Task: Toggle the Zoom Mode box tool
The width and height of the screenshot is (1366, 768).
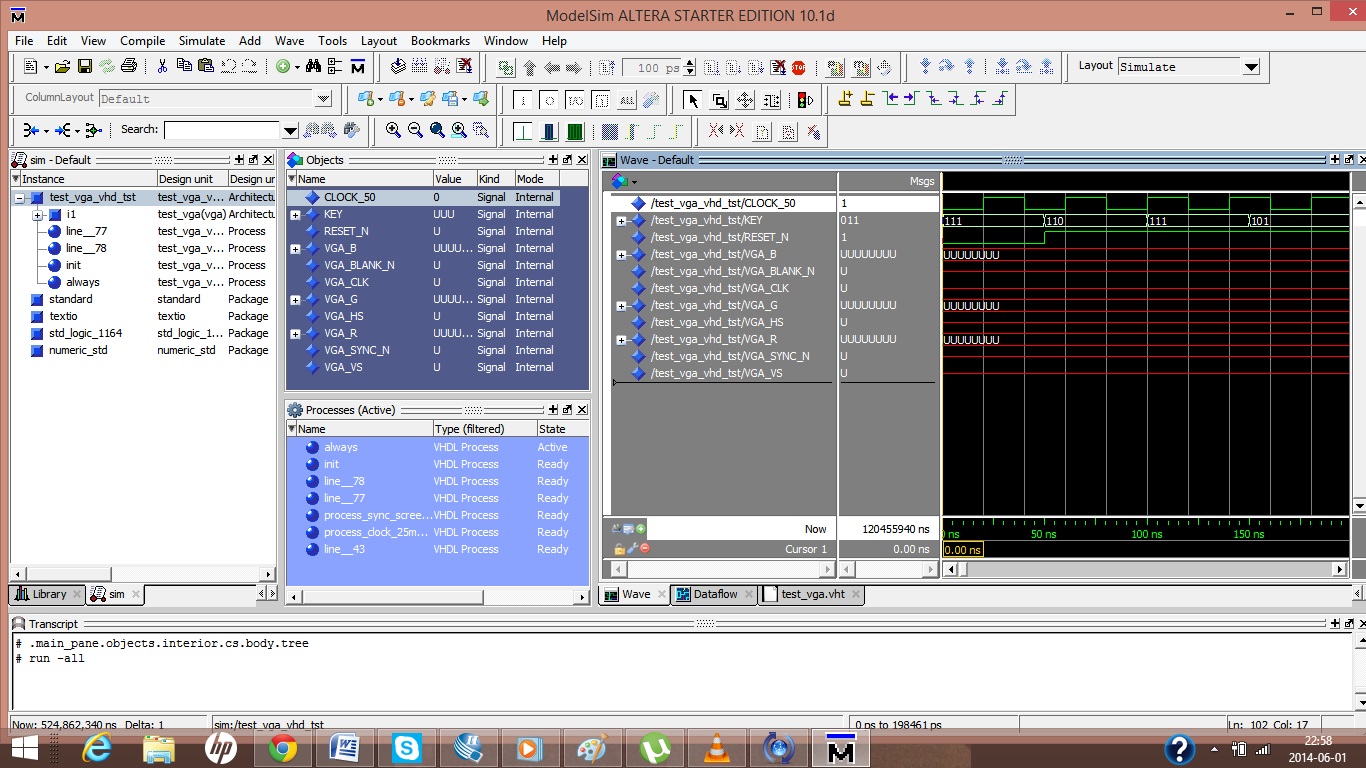Action: tap(719, 100)
